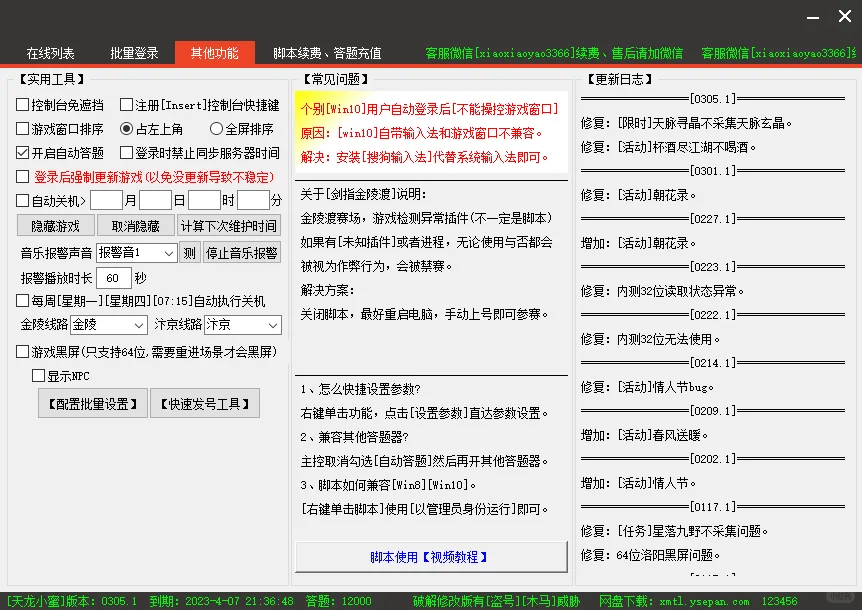
Task: Open the 金陵线路 line selector
Action: 108,325
